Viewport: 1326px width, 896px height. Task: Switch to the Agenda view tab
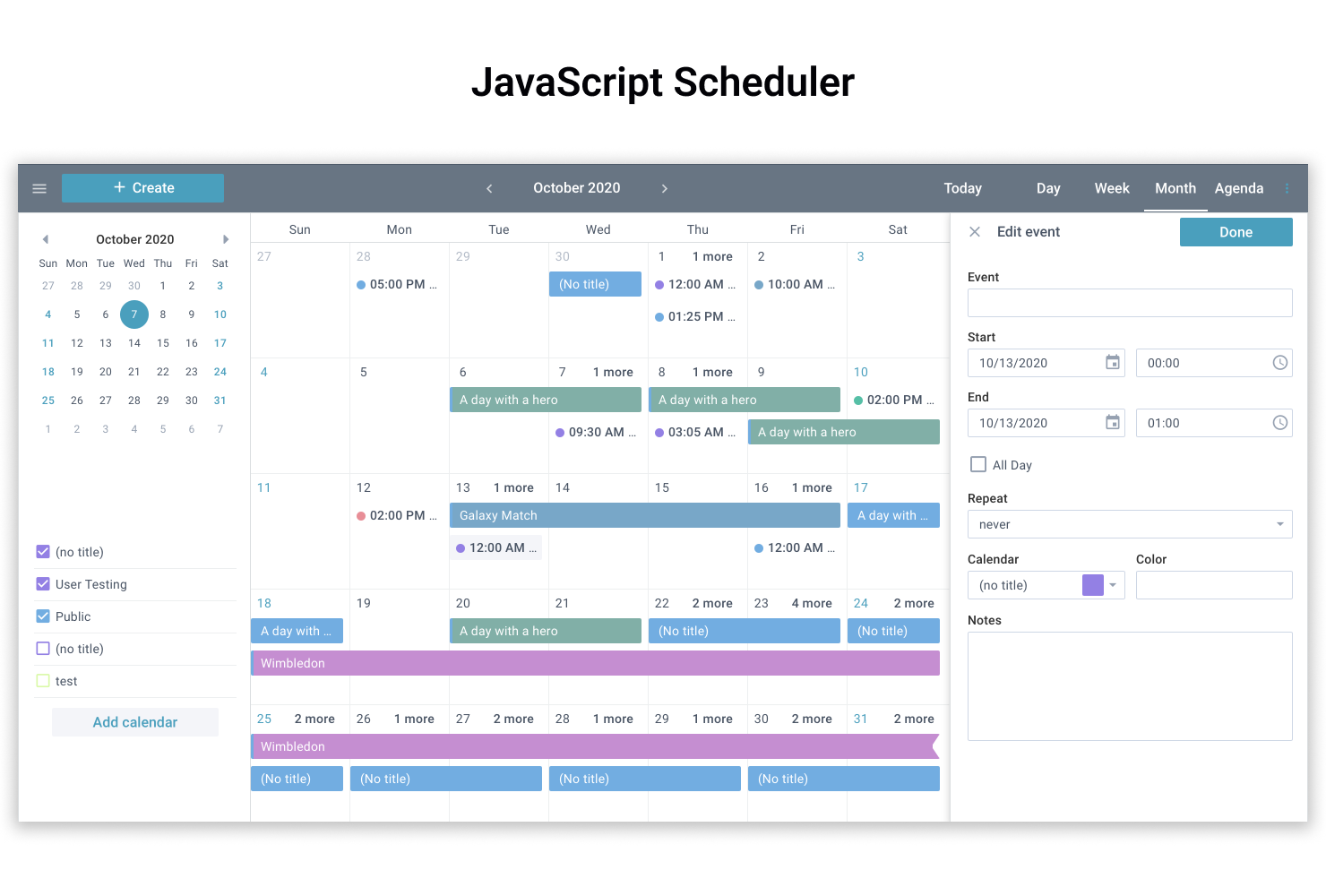click(1238, 188)
